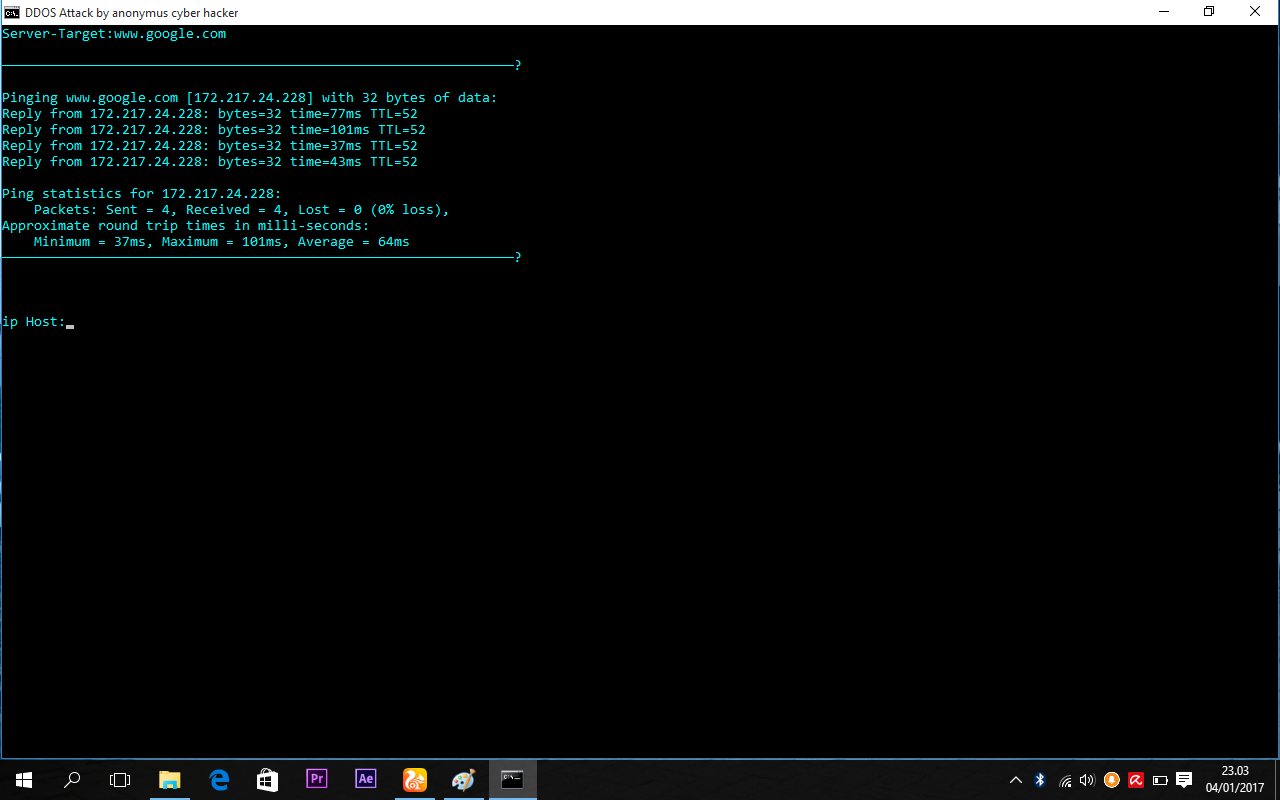Click the 'Pinging www.google.com' line
Image resolution: width=1280 pixels, height=800 pixels.
click(250, 98)
